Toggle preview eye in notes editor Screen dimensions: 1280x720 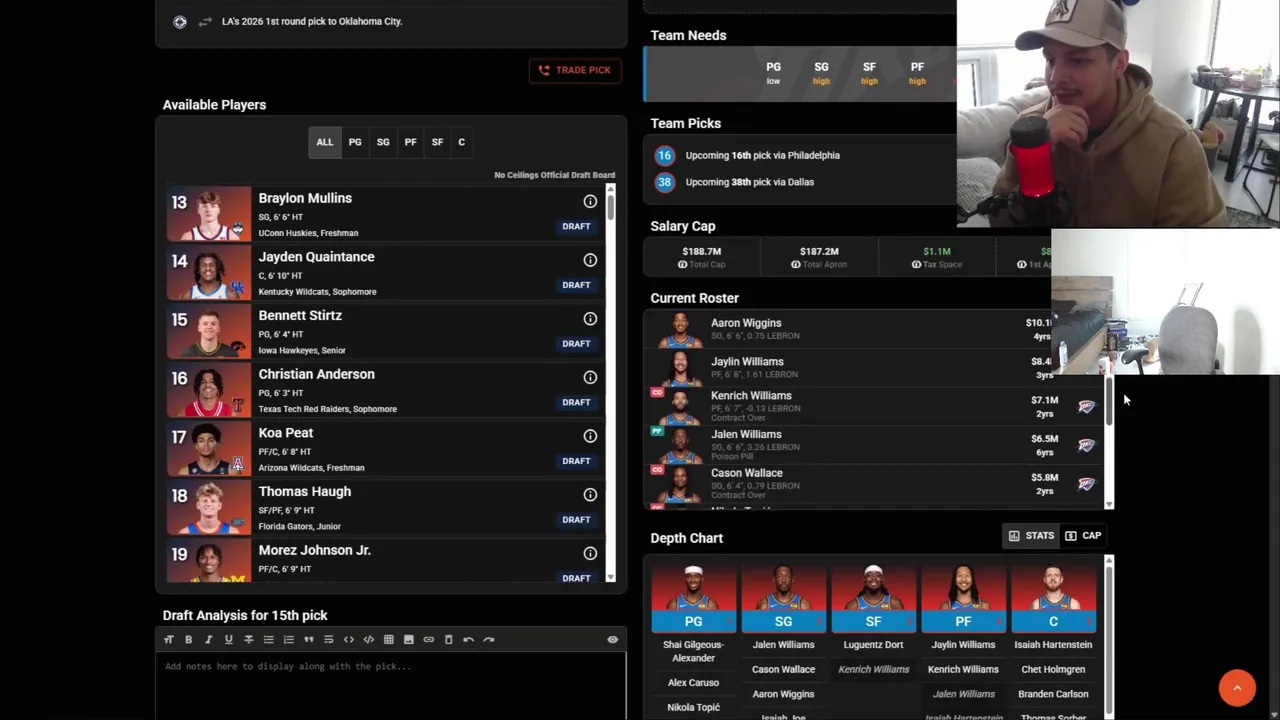(612, 639)
